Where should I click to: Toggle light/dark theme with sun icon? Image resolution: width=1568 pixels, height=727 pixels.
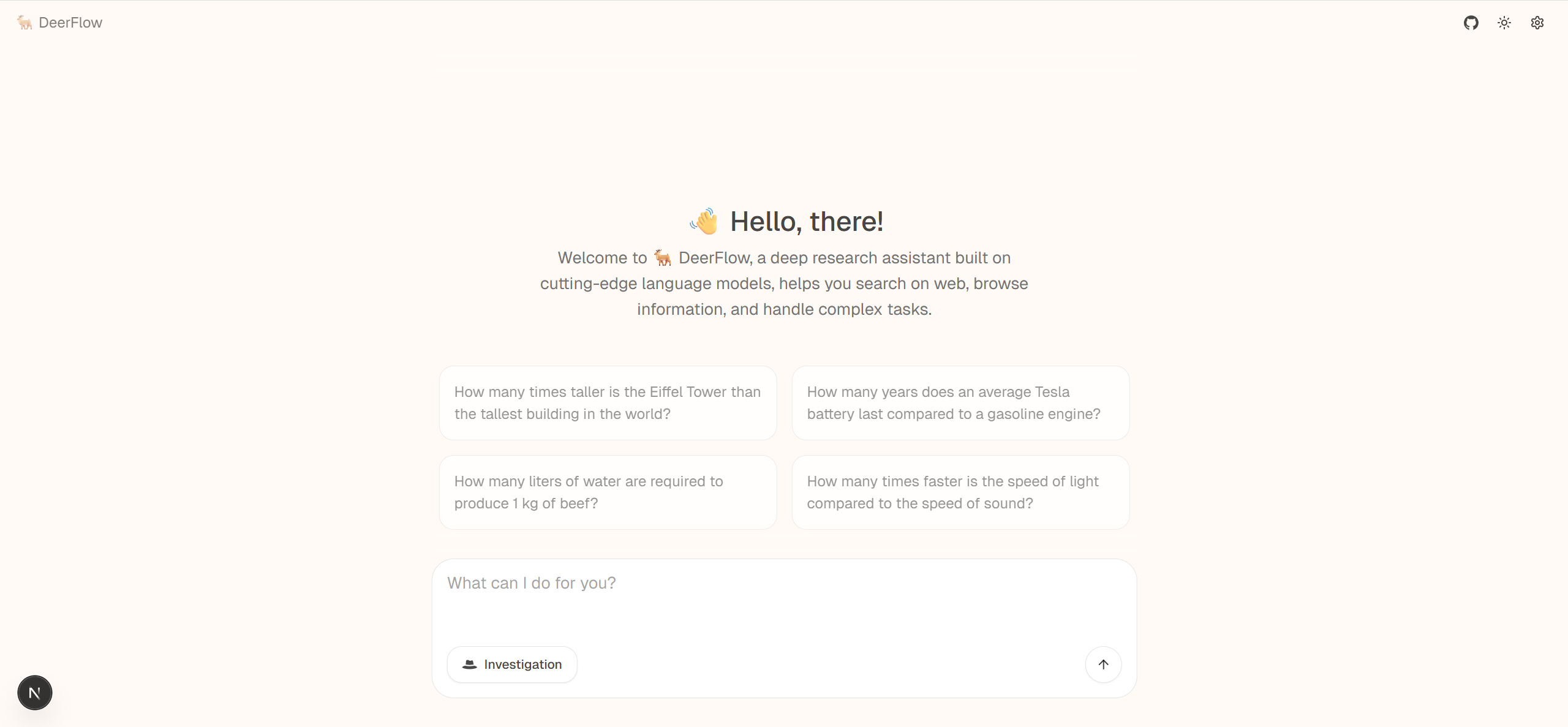point(1504,23)
